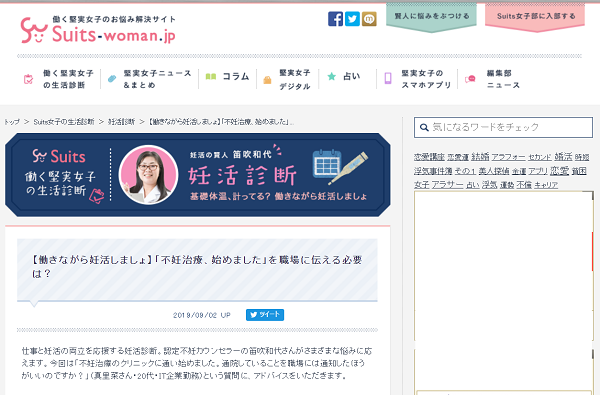Open the Facebook icon in header

[335, 19]
